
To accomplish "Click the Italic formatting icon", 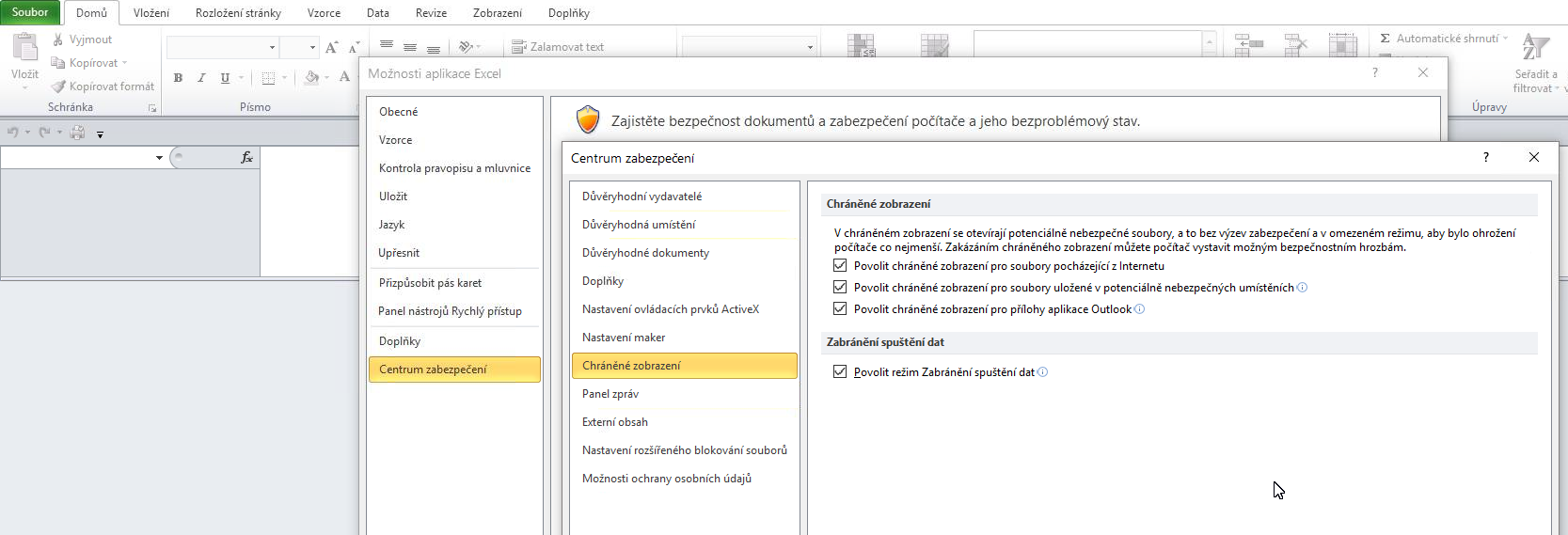I will (201, 78).
